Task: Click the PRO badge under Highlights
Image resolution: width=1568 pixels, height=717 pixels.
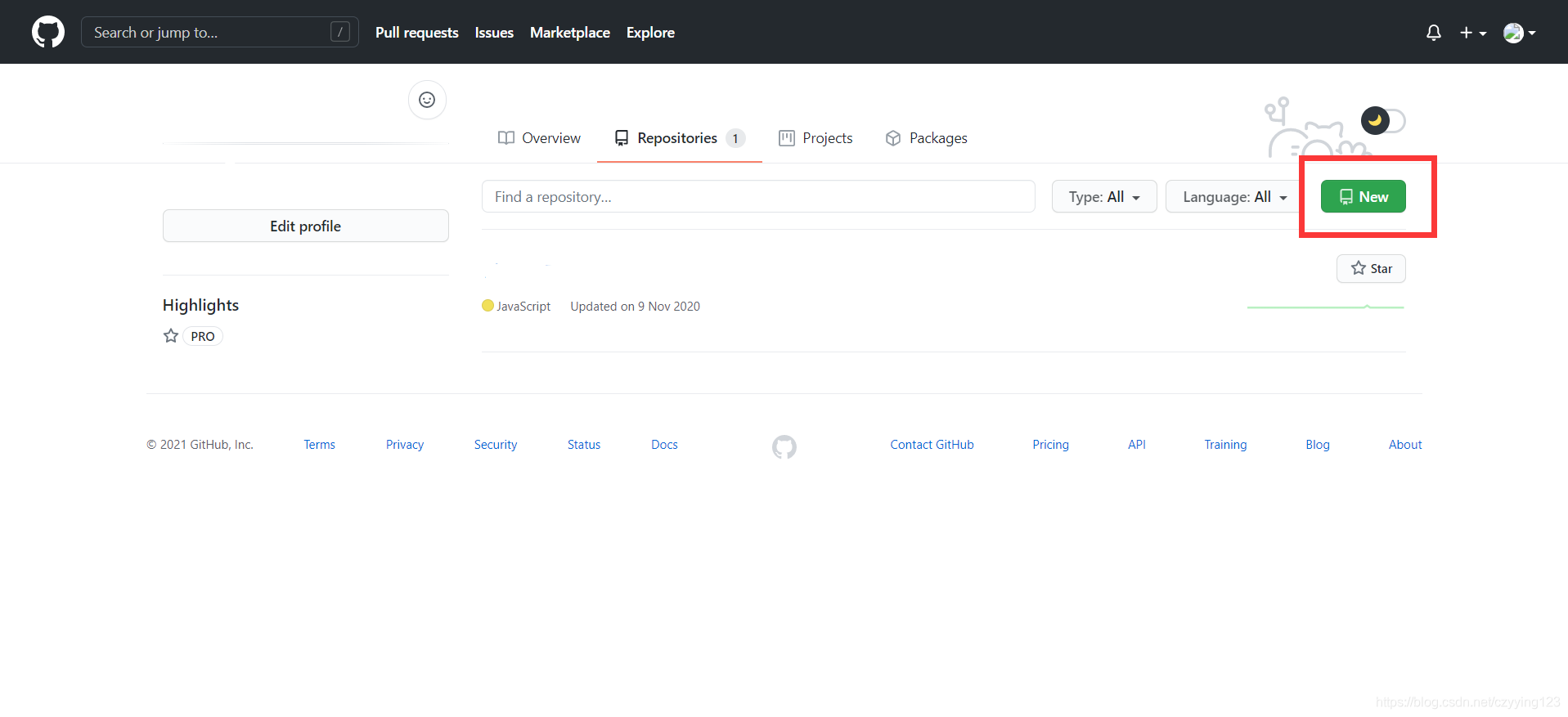Action: (203, 336)
